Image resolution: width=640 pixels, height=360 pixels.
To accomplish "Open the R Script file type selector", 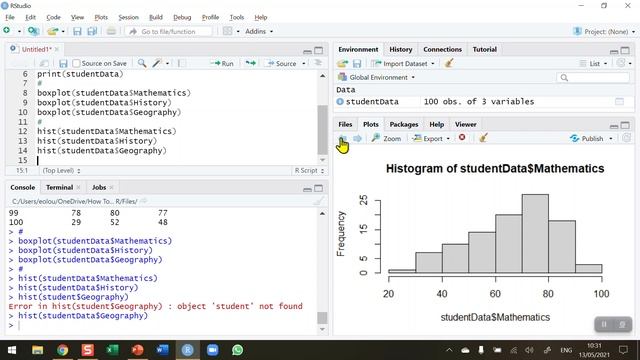I will (x=309, y=171).
